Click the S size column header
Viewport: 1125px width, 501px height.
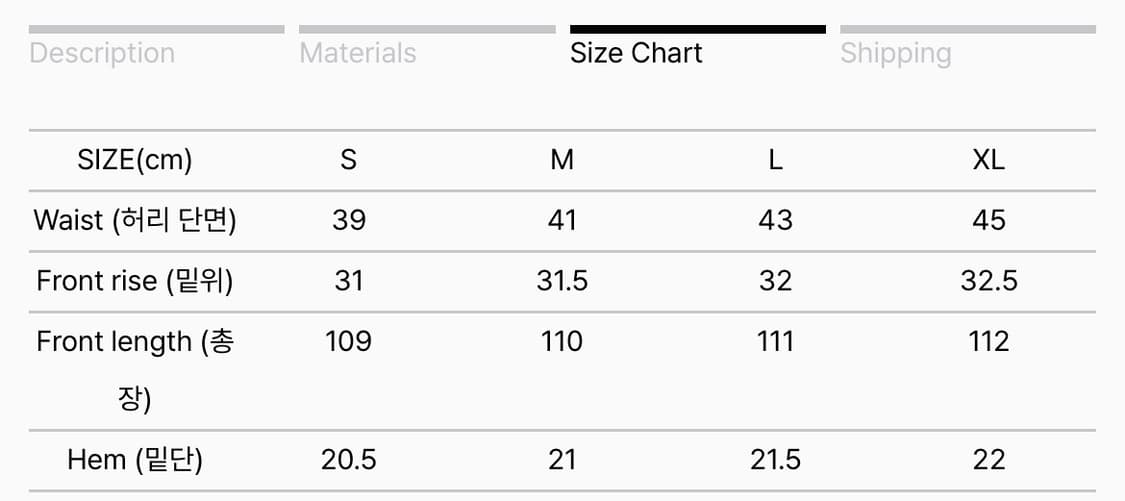(x=348, y=160)
